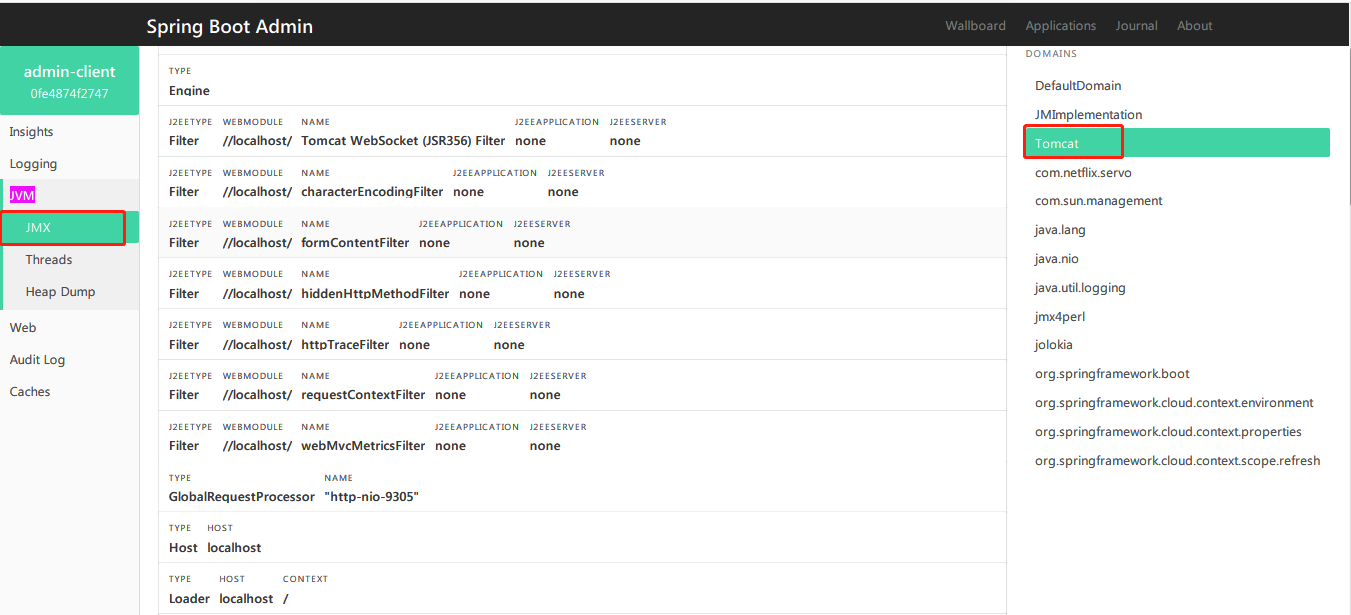The height and width of the screenshot is (615, 1351).
Task: Expand the Host localhost MBean row
Action: tap(582, 538)
